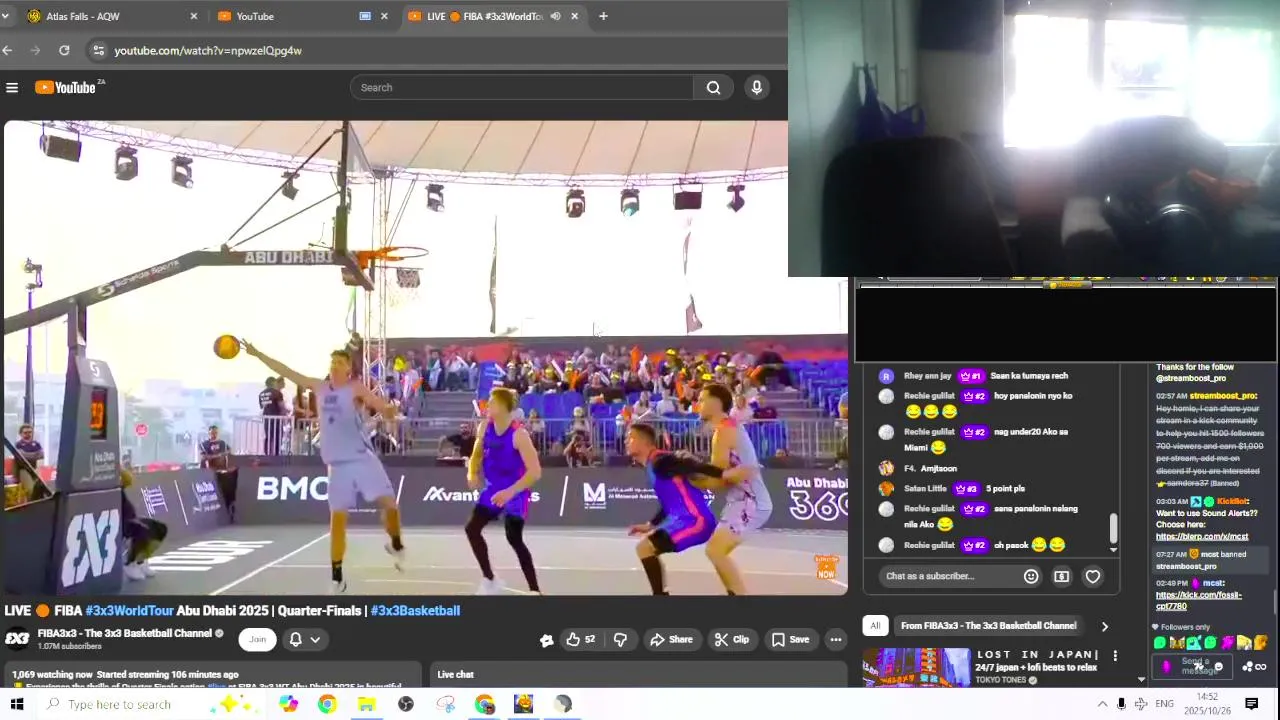The image size is (1280, 720).
Task: Open OBS Studio from the taskbar
Action: pos(405,704)
